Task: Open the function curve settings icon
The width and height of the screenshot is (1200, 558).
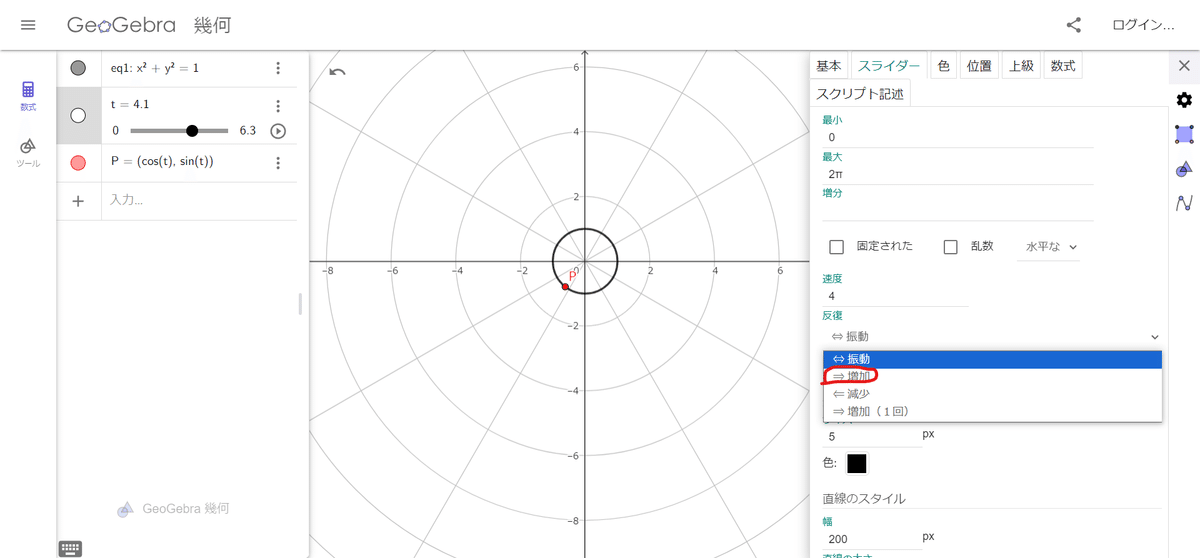Action: pos(1184,203)
